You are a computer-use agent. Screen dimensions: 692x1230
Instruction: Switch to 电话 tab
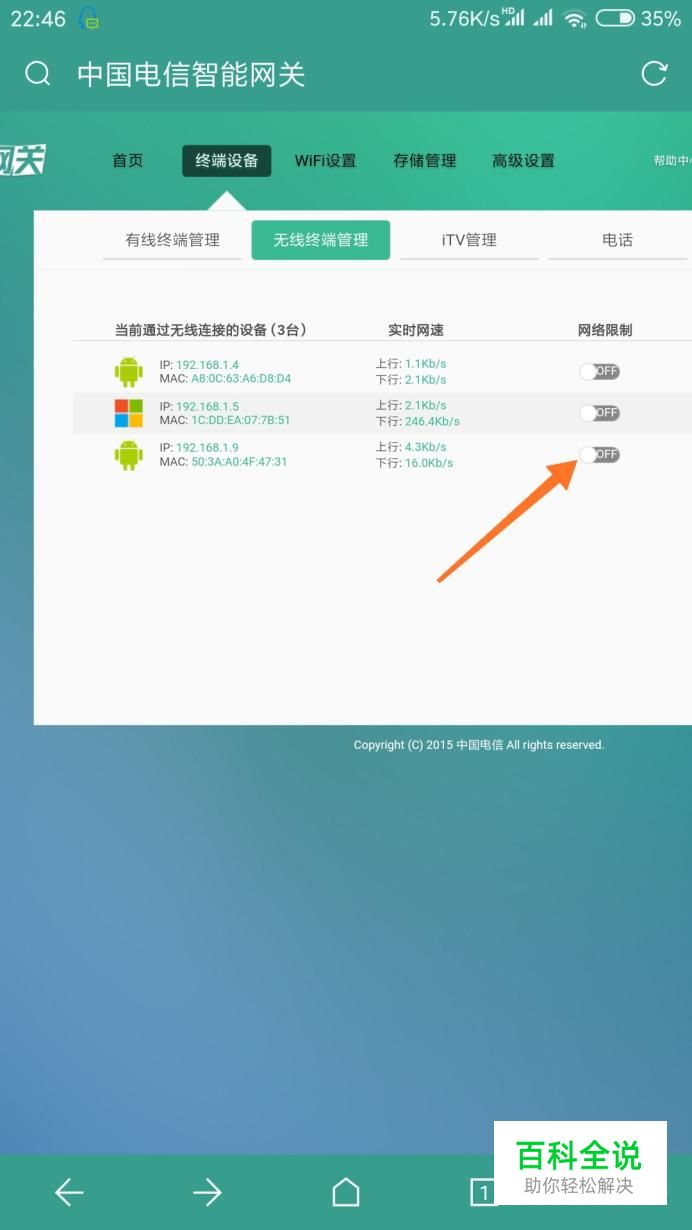tap(617, 240)
